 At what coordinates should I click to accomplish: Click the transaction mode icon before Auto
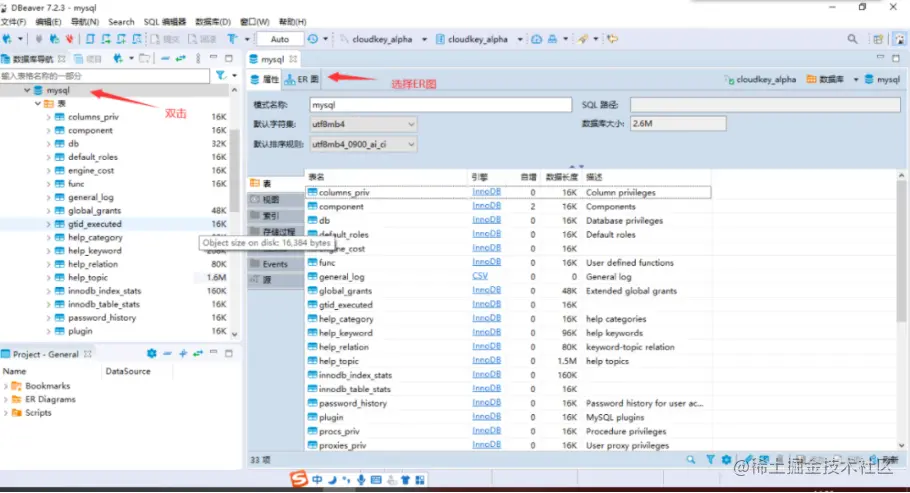[x=232, y=39]
